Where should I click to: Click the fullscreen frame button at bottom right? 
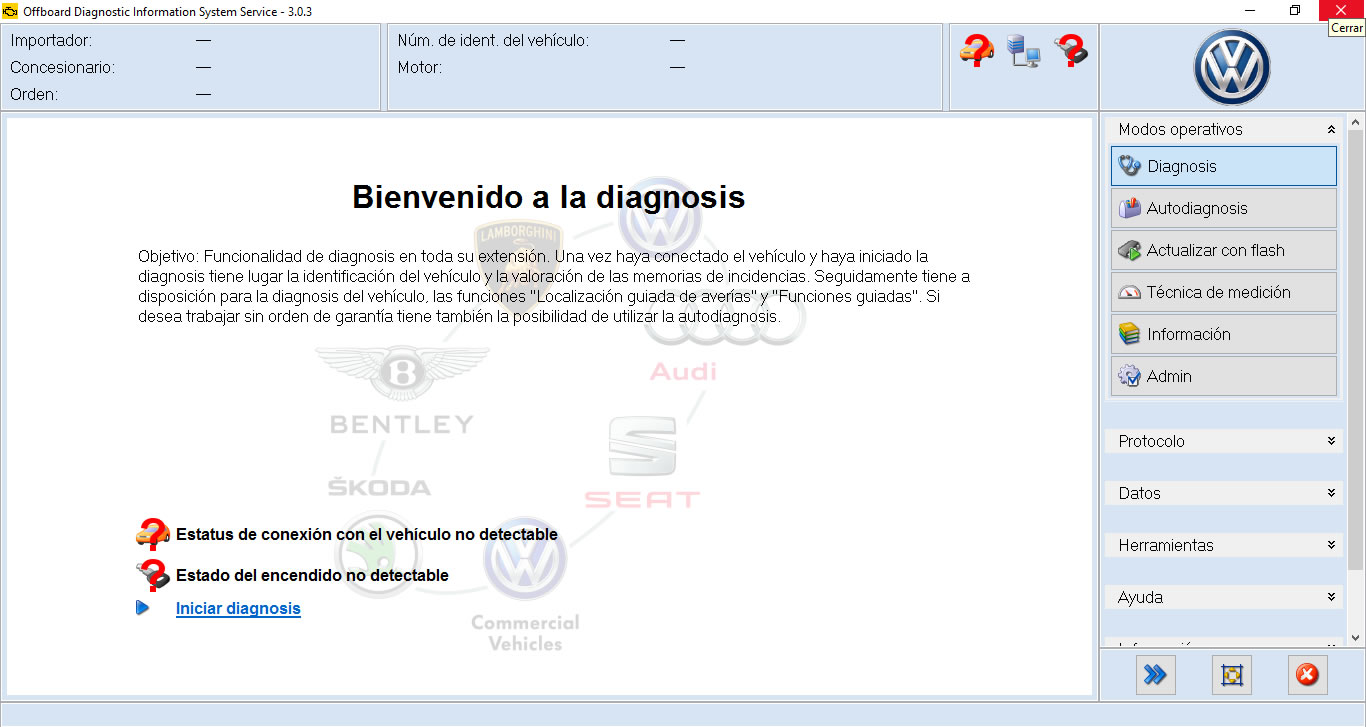(1231, 676)
